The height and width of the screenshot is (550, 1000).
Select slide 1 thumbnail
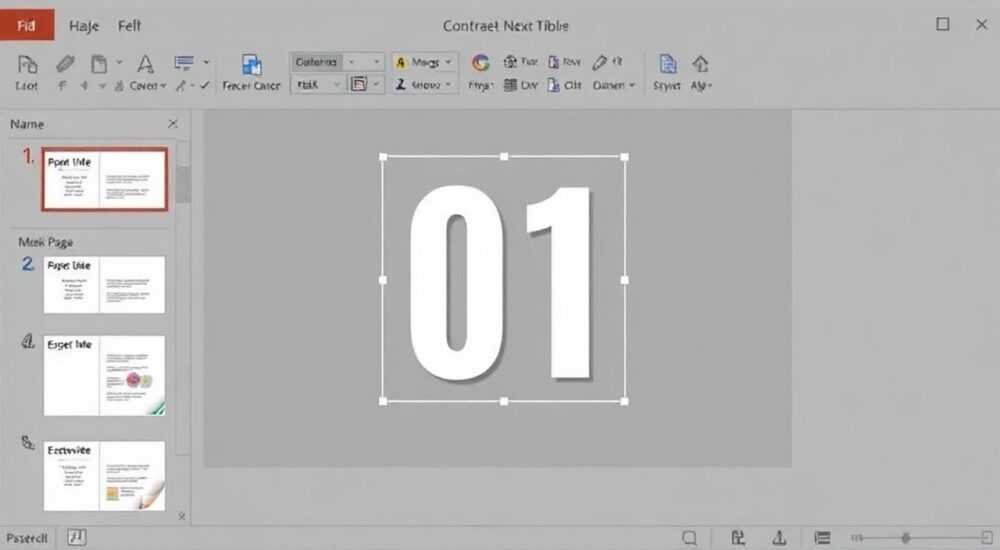tap(105, 179)
